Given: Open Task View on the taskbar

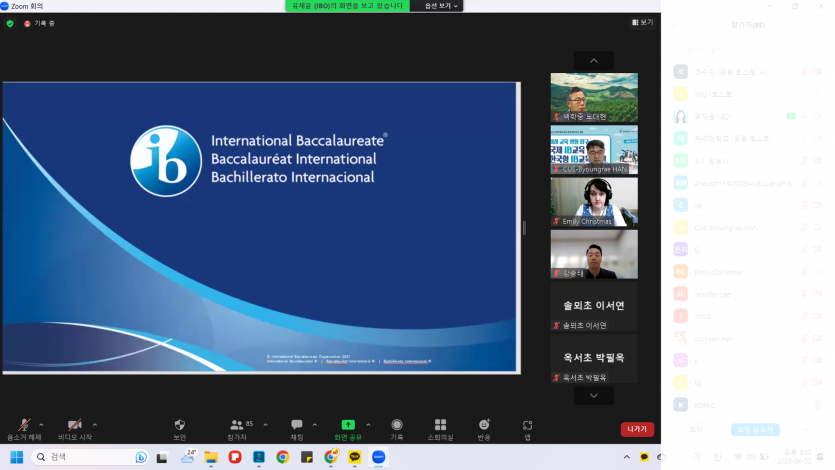Looking at the screenshot, I should click(162, 457).
